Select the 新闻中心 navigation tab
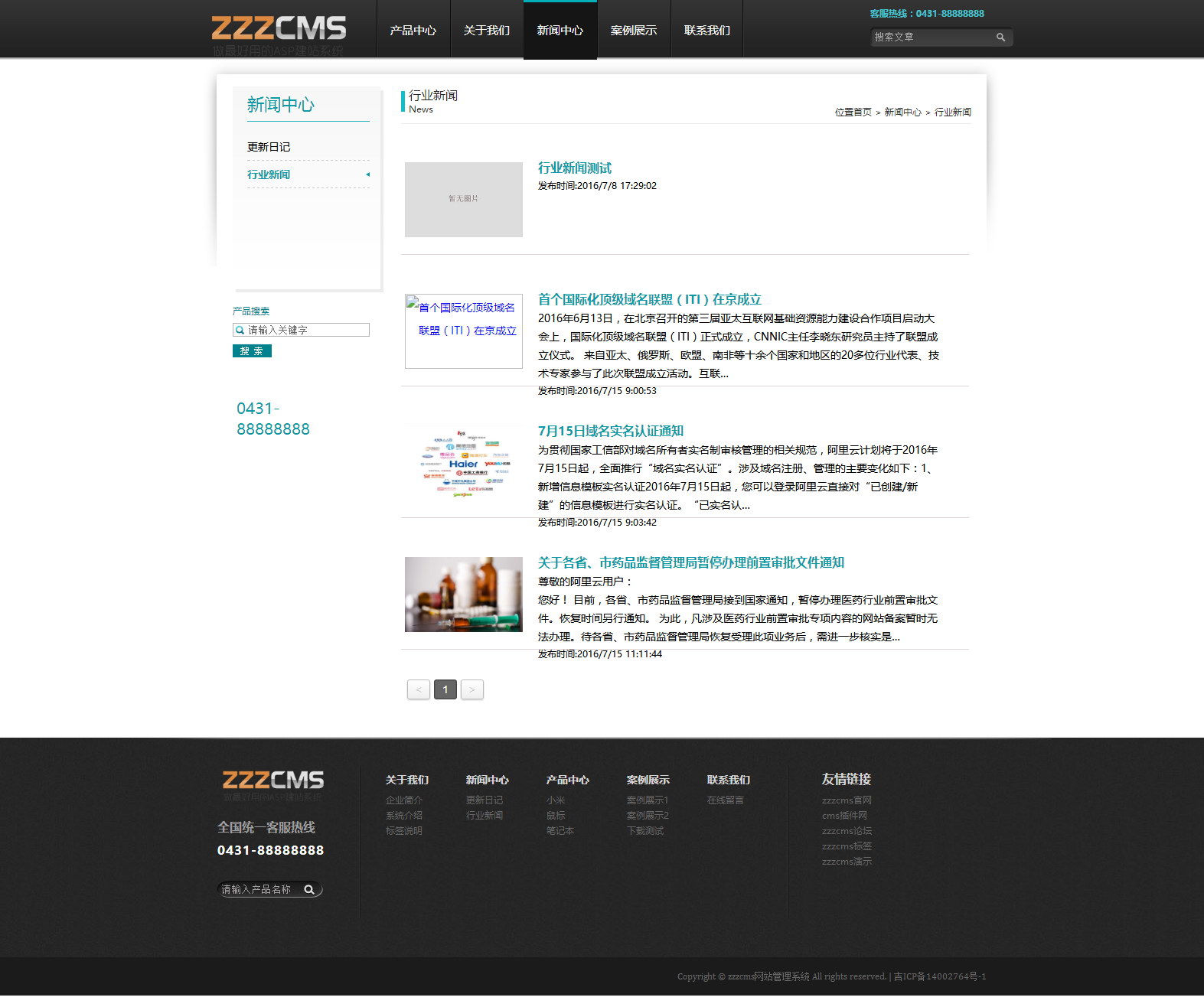 pos(560,30)
